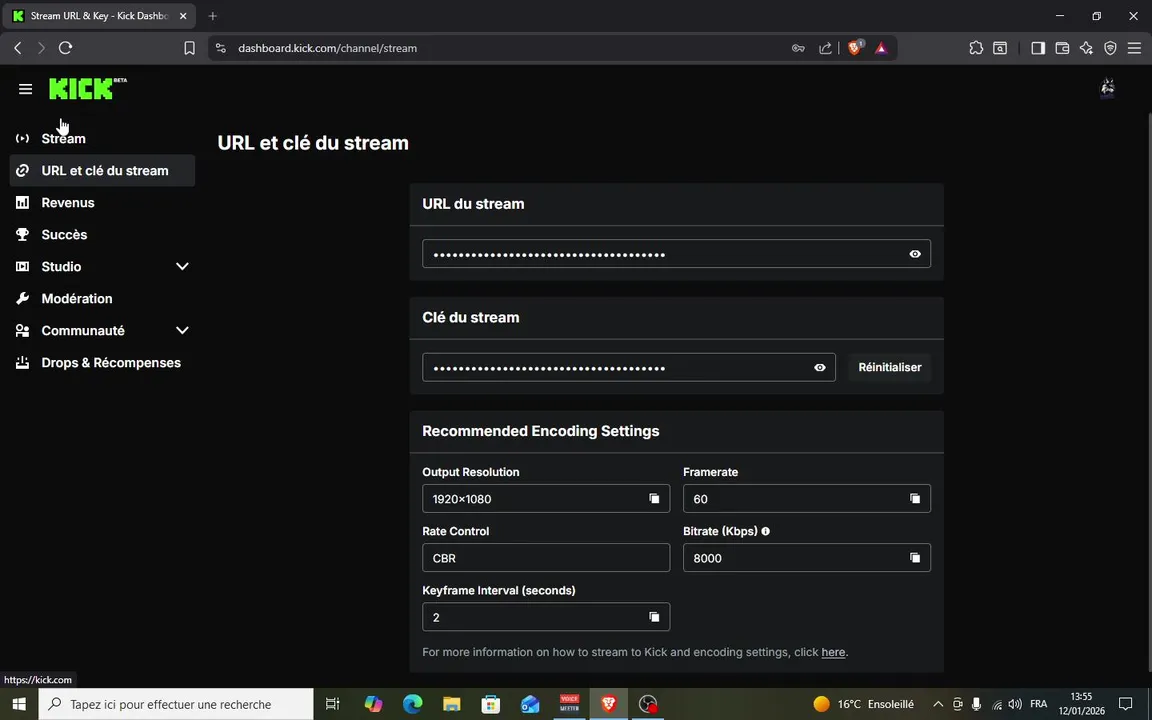Open the Brave VPN shield icon
Screen dimensions: 1152x720
point(1111,48)
